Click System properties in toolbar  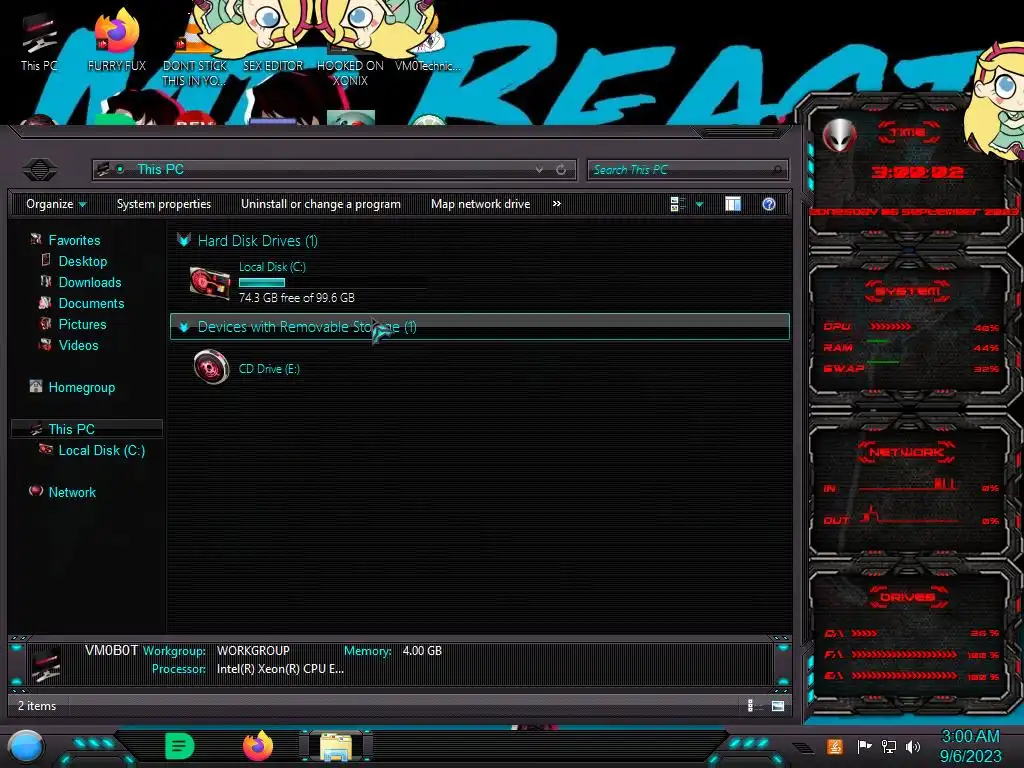click(x=164, y=204)
